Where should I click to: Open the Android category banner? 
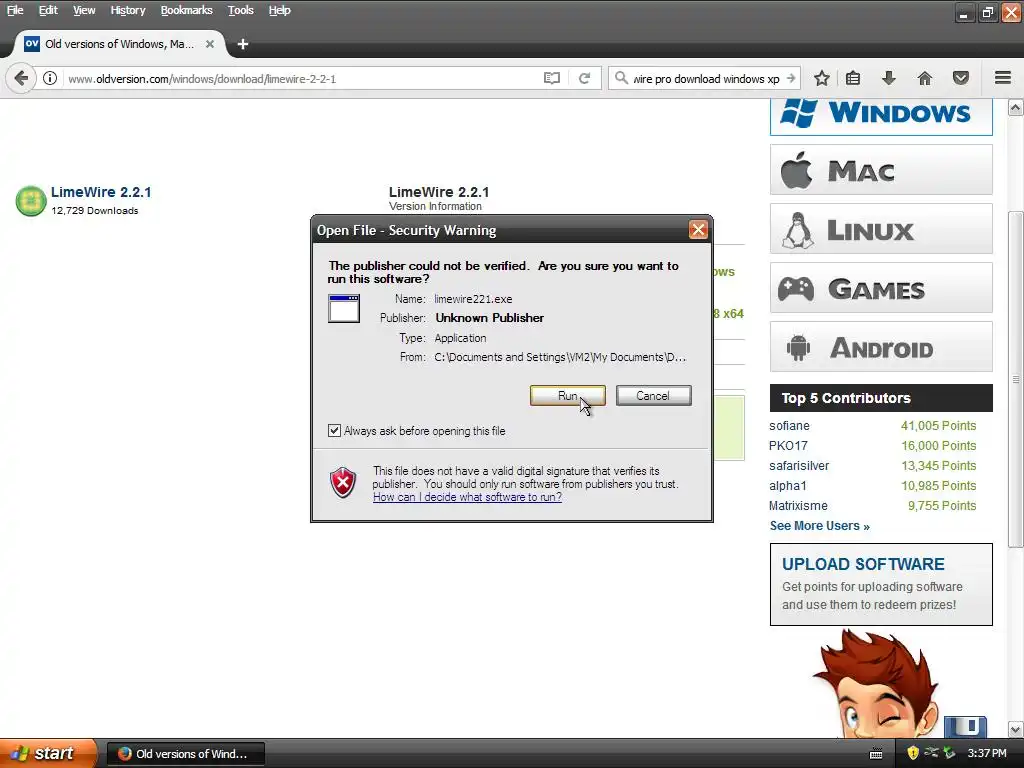point(881,346)
